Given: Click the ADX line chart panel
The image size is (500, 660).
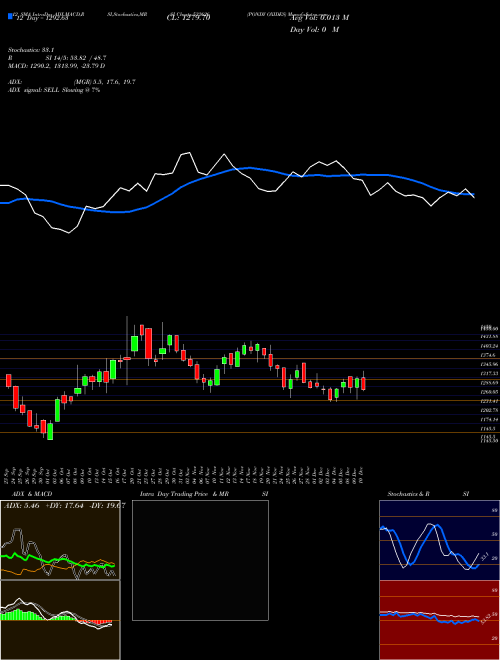Looking at the screenshot, I should click(x=60, y=540).
